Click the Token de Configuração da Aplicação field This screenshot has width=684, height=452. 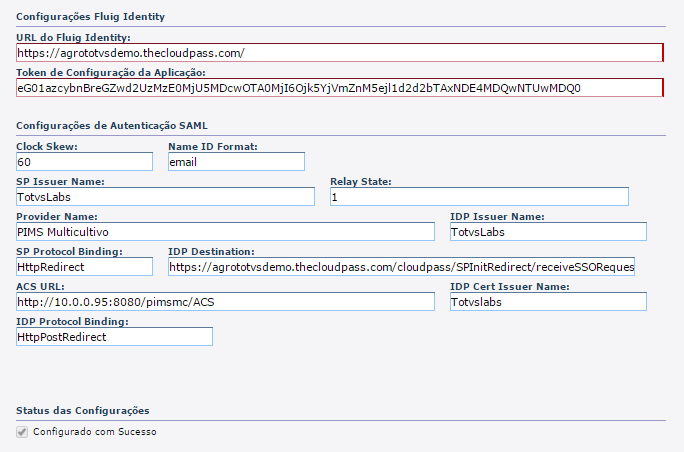point(340,88)
